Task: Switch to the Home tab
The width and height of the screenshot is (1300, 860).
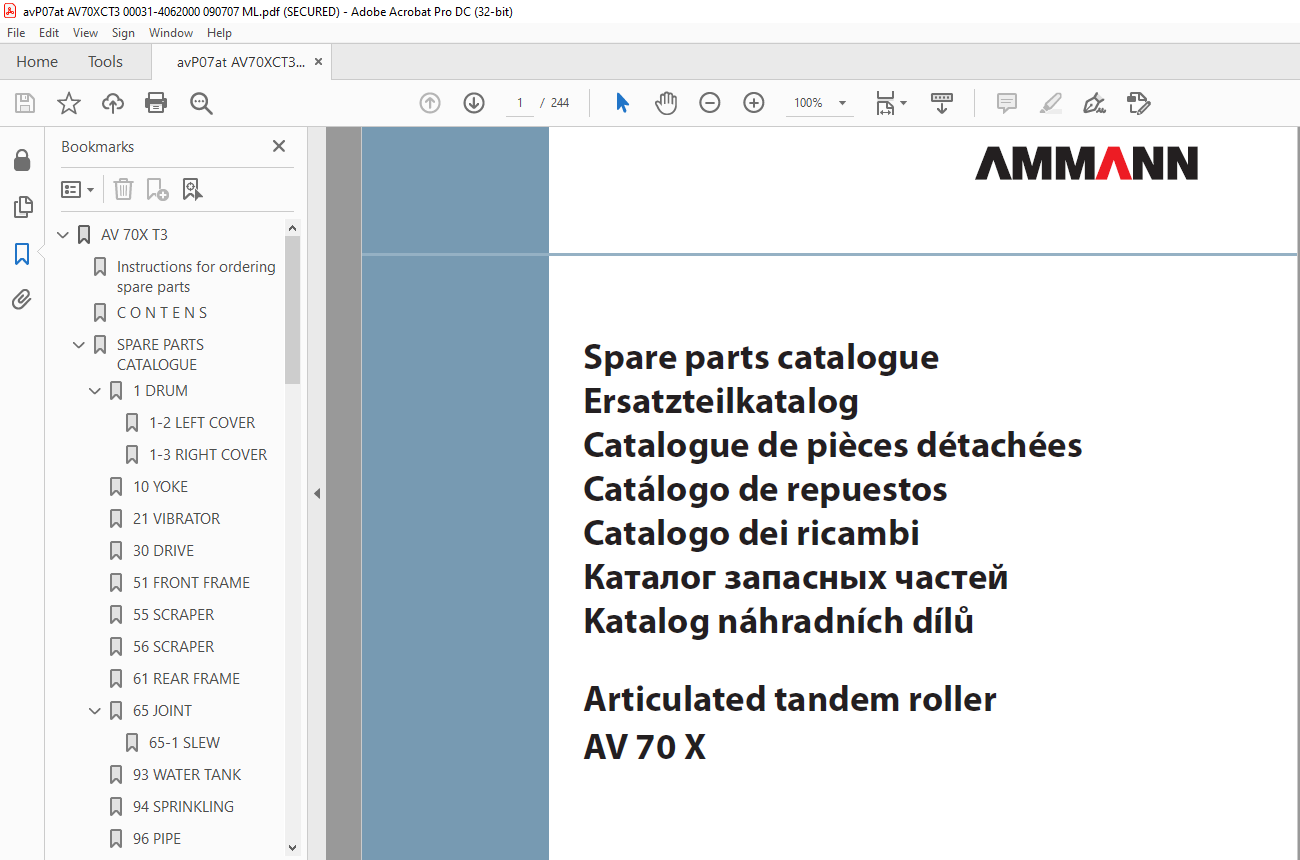Action: (37, 62)
